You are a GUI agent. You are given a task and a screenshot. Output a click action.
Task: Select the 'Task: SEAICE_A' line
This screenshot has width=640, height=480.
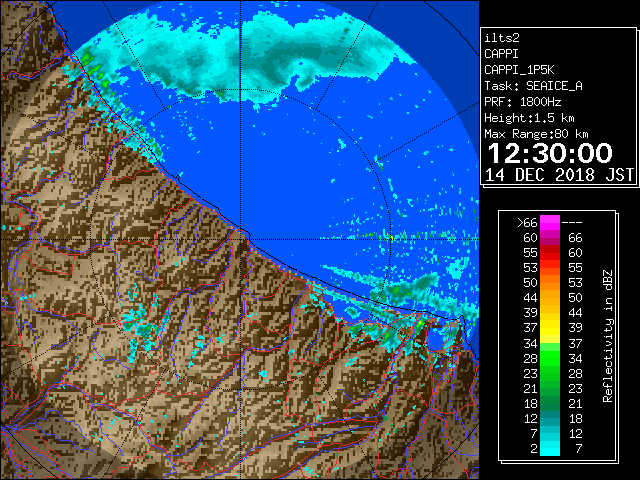coord(533,86)
